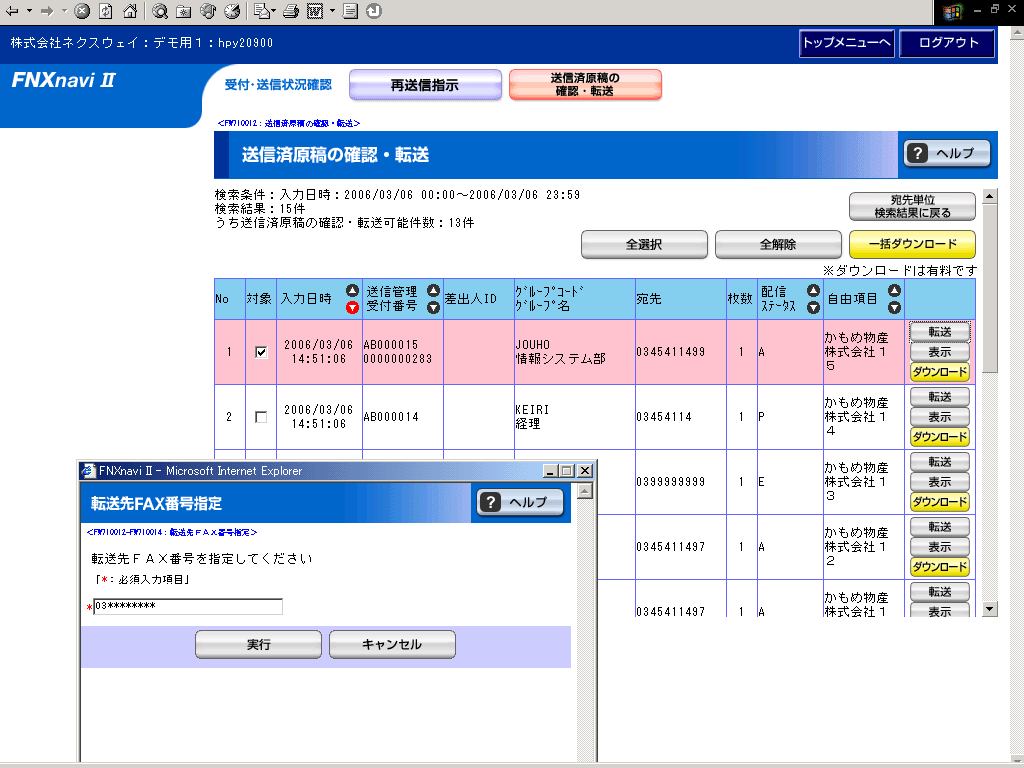Viewport: 1024px width, 768px height.
Task: Open the browser Search icon
Action: click(x=160, y=12)
